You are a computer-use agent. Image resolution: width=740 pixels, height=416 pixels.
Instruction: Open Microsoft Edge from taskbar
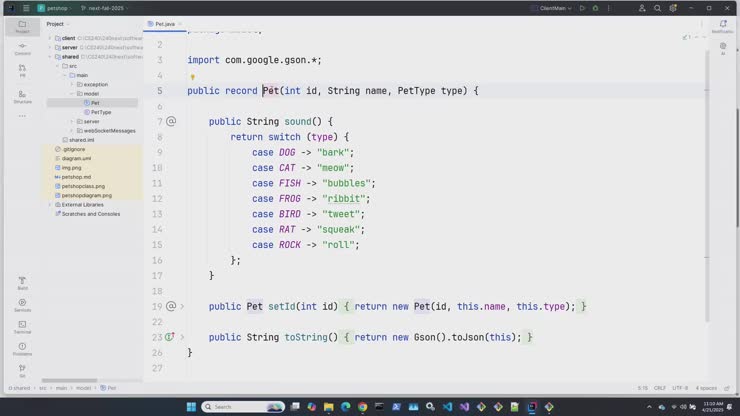[x=345, y=407]
